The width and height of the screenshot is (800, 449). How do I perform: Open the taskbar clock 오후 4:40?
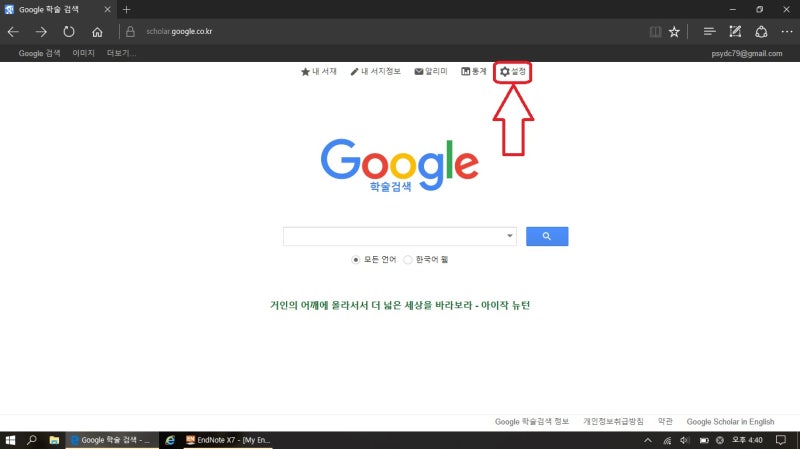pos(747,440)
